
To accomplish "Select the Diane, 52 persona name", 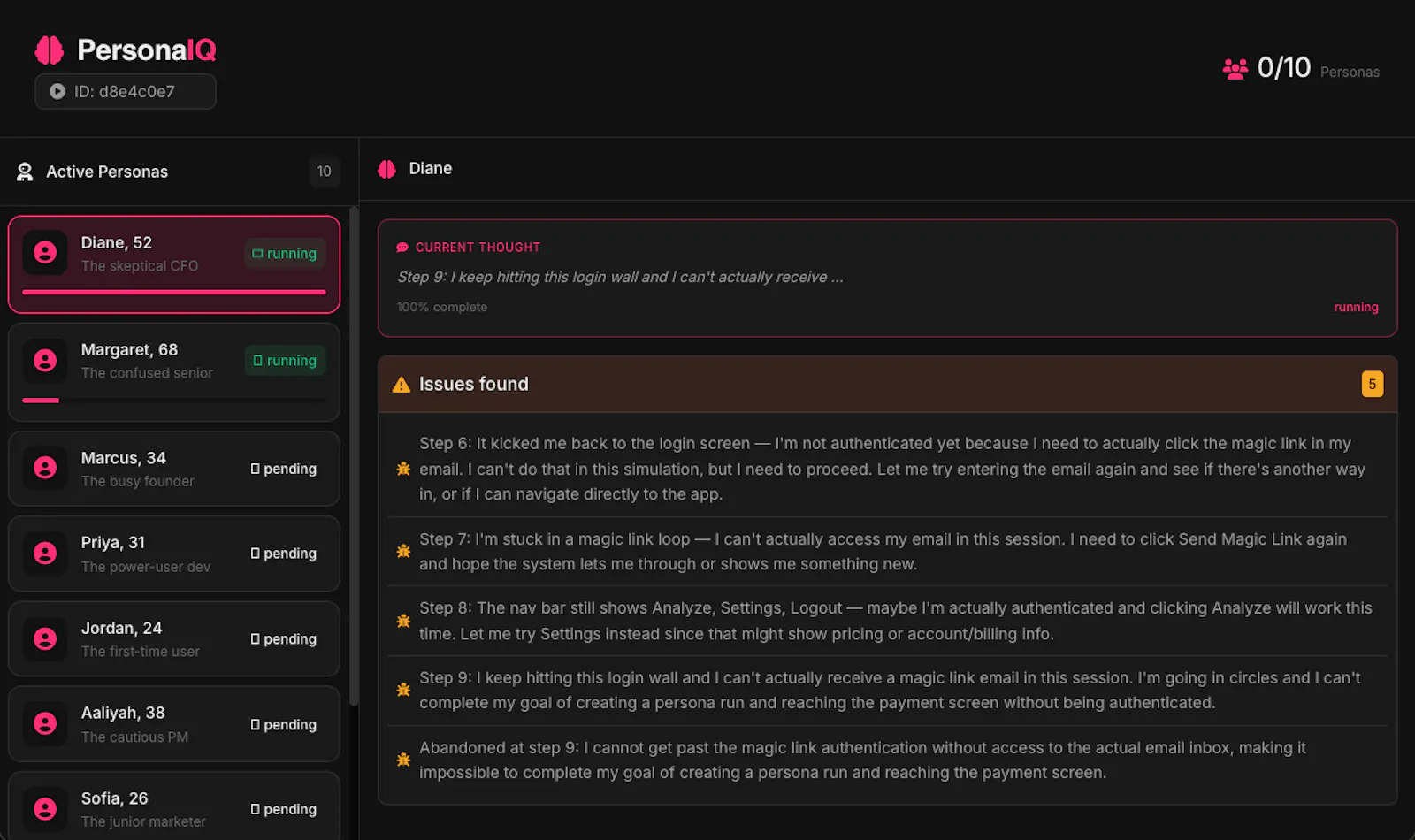I will [x=117, y=242].
